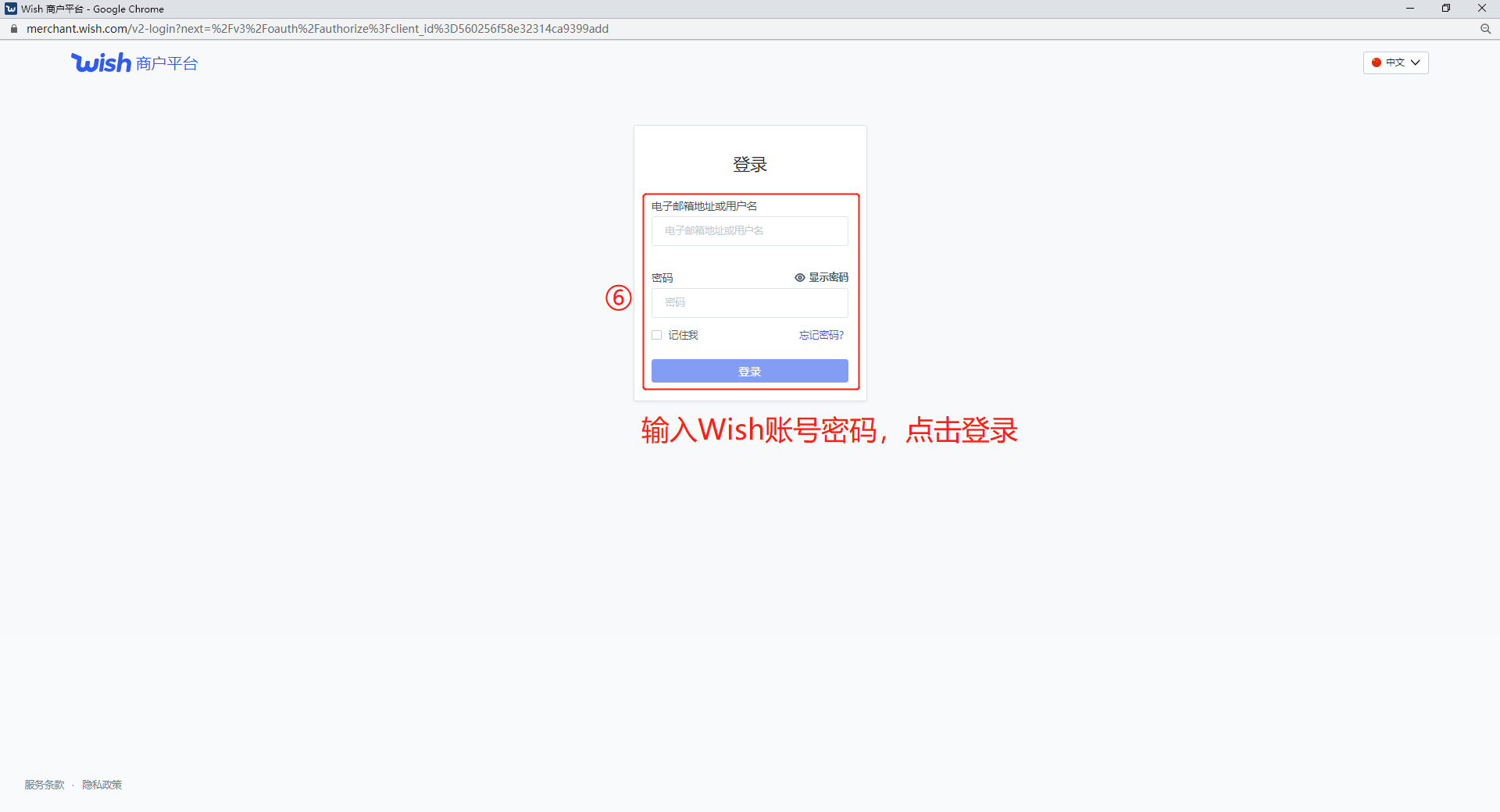
Task: Click the 电子邮箱地址或用户名 input field
Action: (x=749, y=231)
